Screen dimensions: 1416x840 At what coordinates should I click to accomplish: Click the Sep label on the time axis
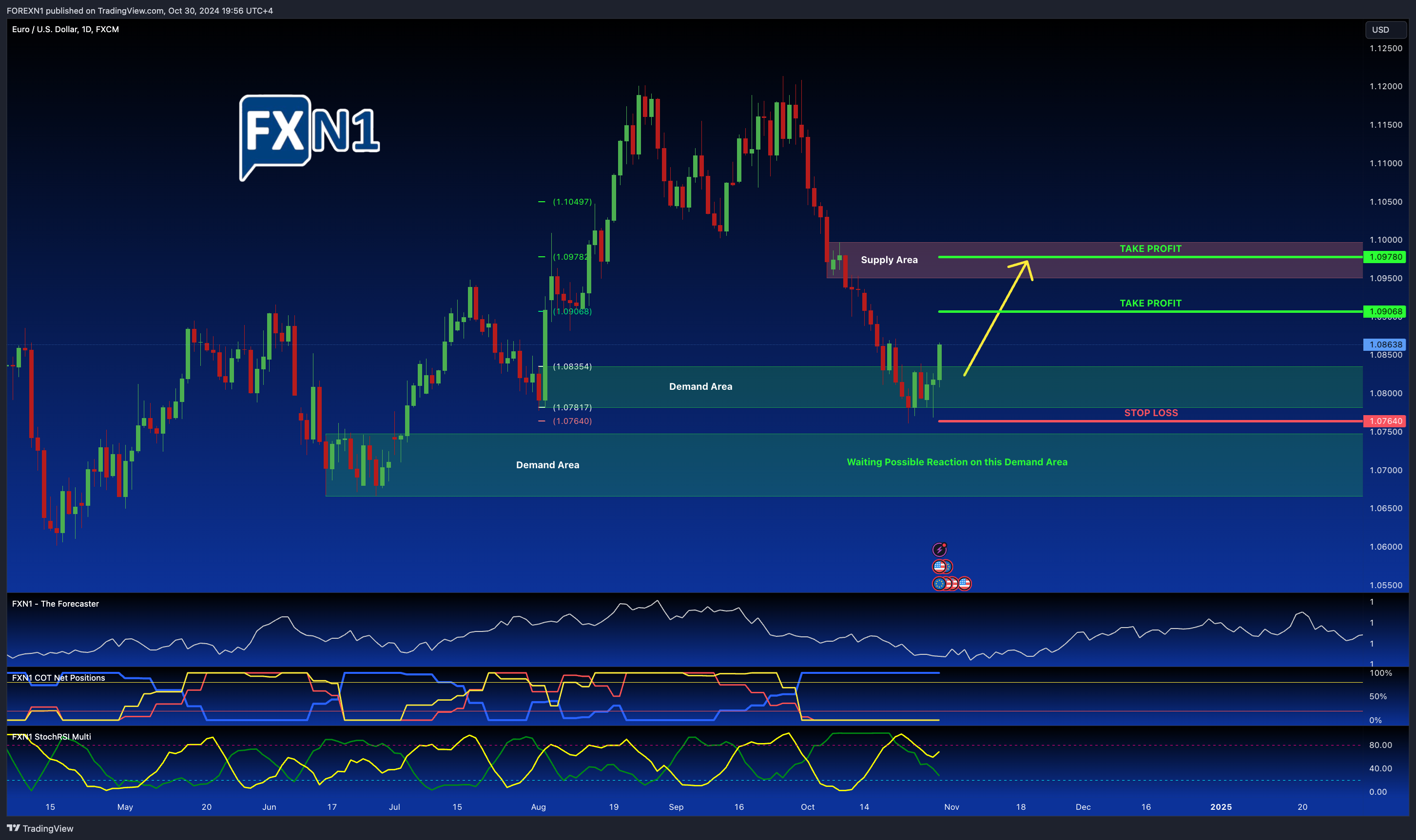(x=676, y=806)
